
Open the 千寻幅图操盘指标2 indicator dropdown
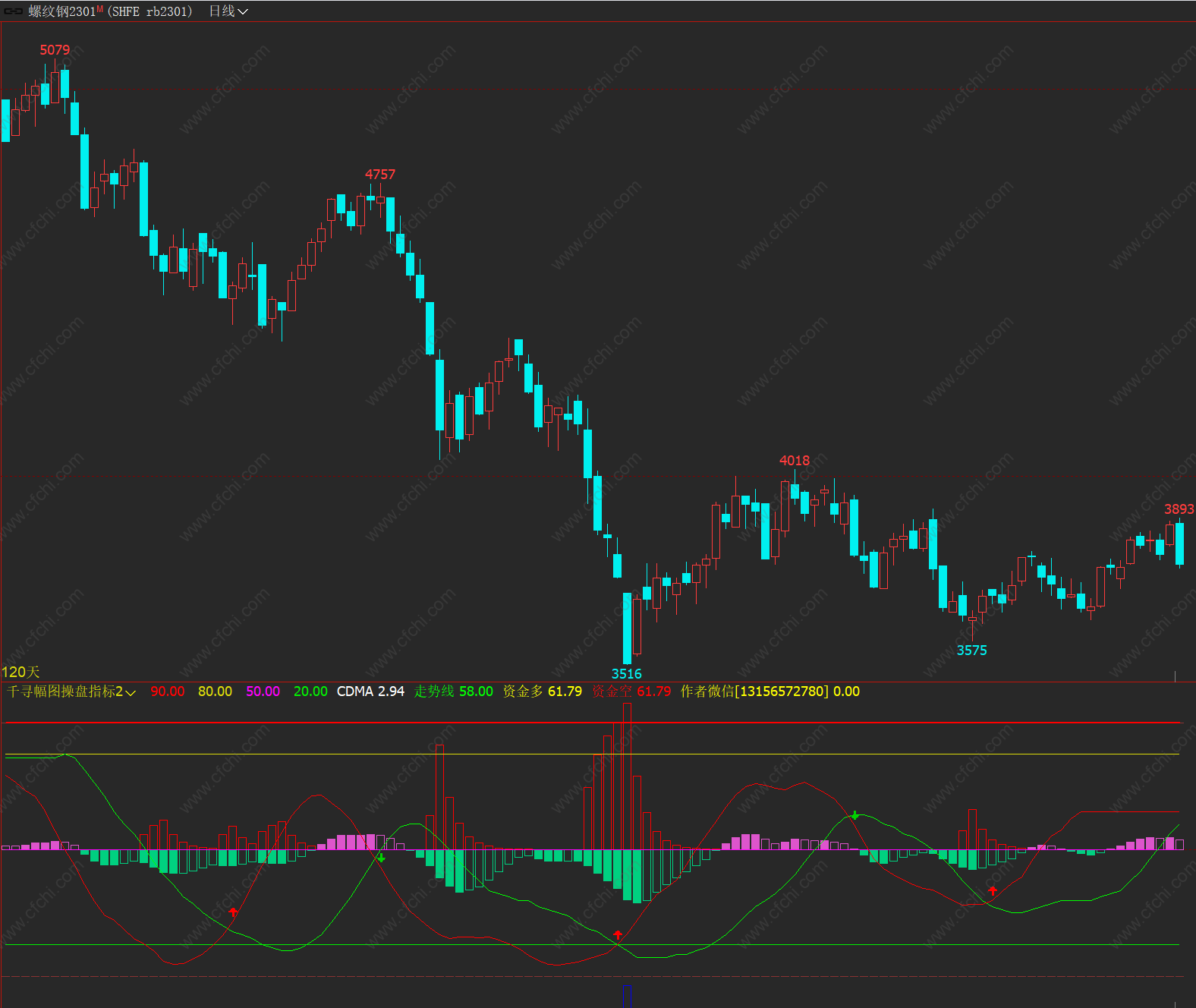tap(71, 691)
